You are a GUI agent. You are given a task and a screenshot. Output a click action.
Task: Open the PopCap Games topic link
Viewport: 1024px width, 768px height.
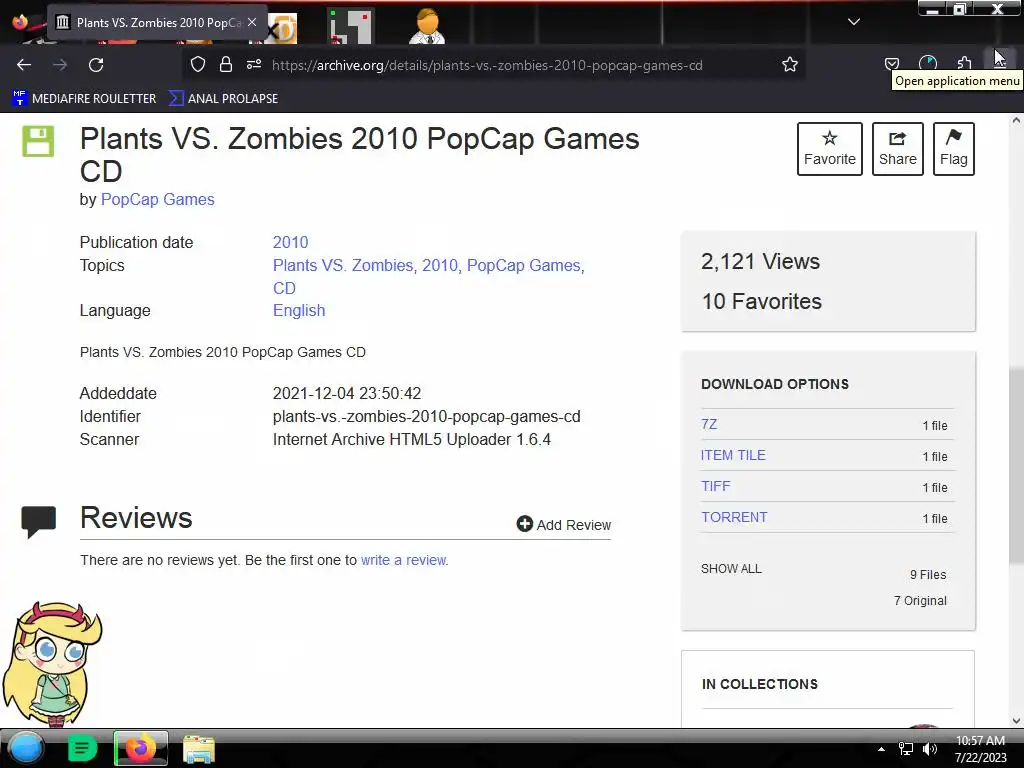524,266
